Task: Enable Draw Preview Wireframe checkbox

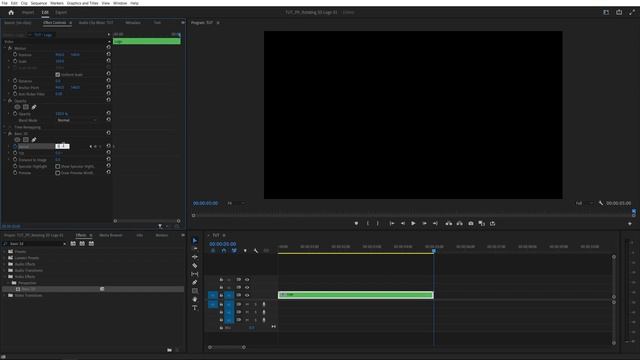Action: pyautogui.click(x=58, y=173)
